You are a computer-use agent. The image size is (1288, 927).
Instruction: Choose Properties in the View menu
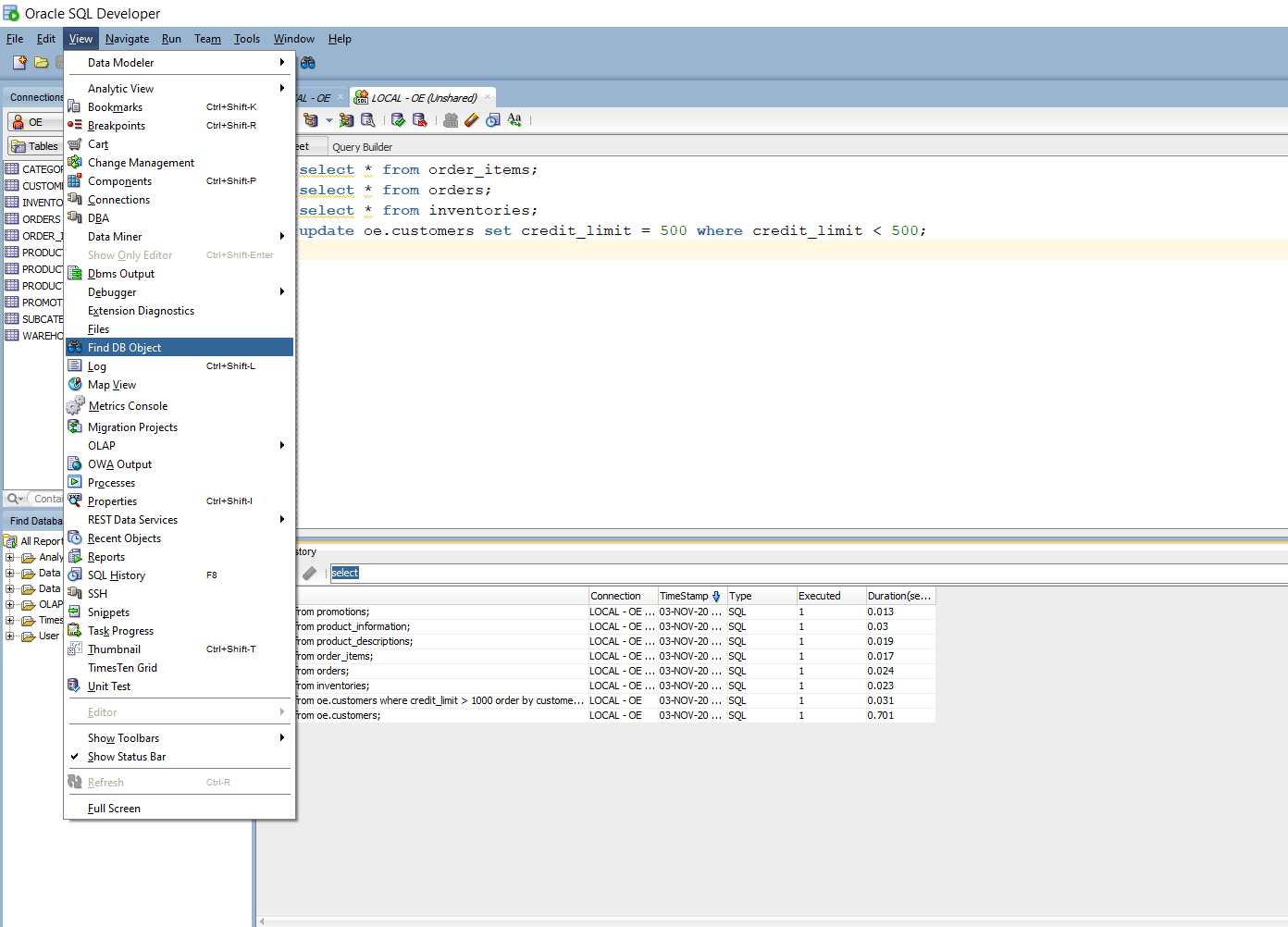coord(180,501)
